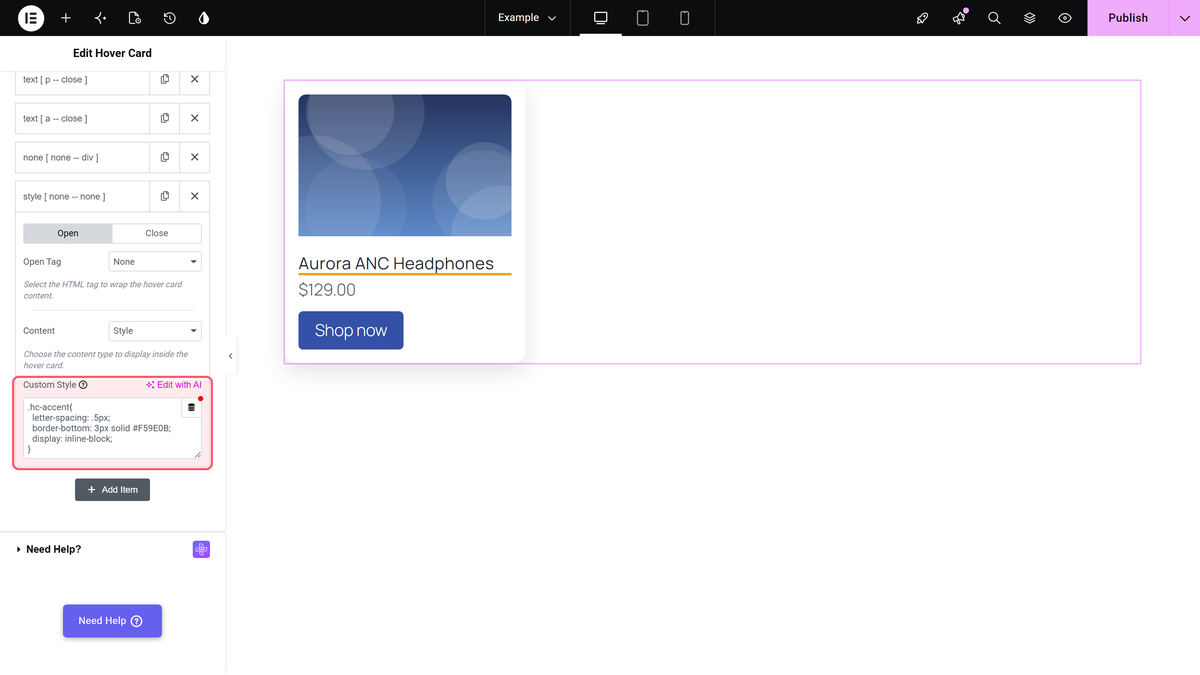Viewport: 1200px width, 675px height.
Task: Expand the 'none [ none -- div ]' item
Action: tap(82, 157)
